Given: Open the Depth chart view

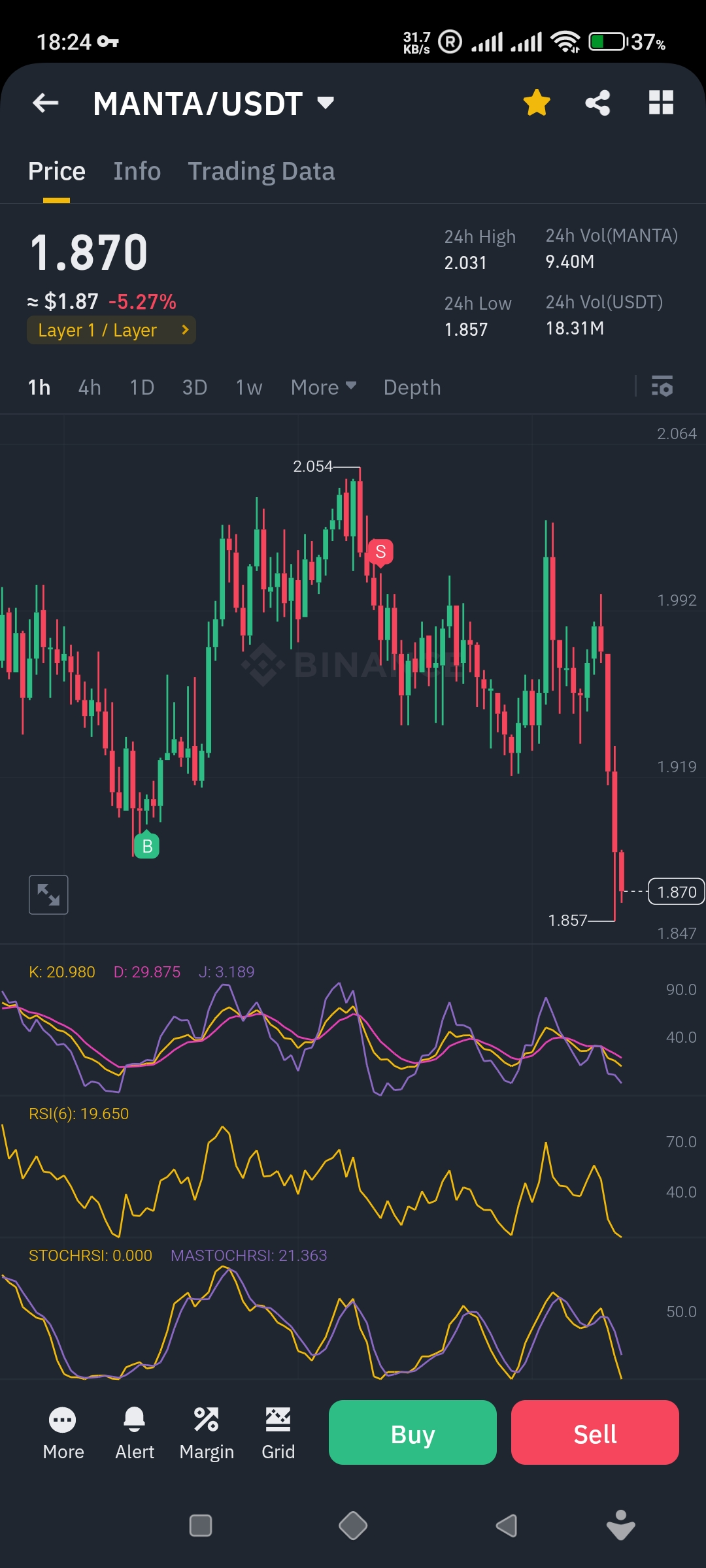Looking at the screenshot, I should [412, 387].
